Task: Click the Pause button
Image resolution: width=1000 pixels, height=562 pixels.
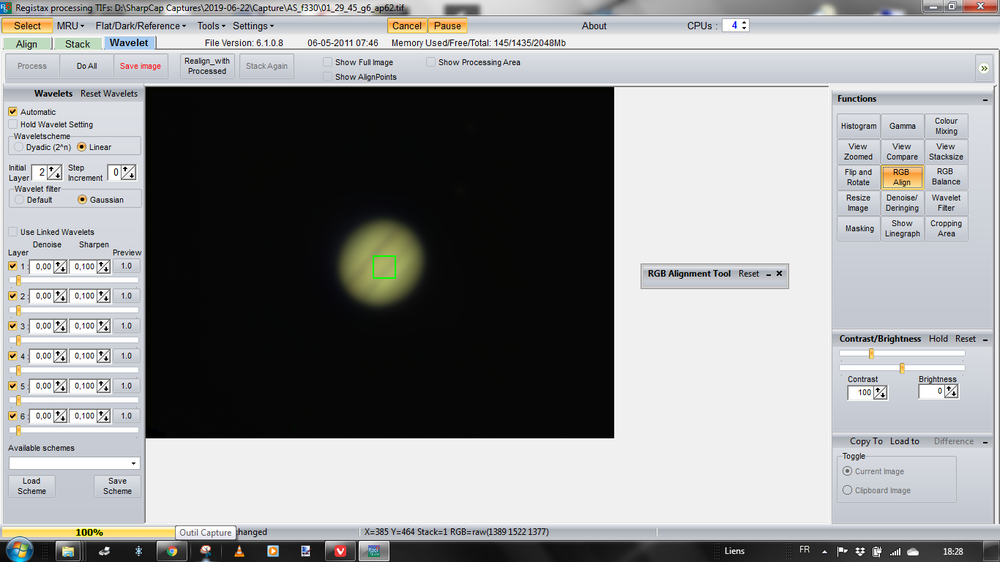Action: [447, 26]
